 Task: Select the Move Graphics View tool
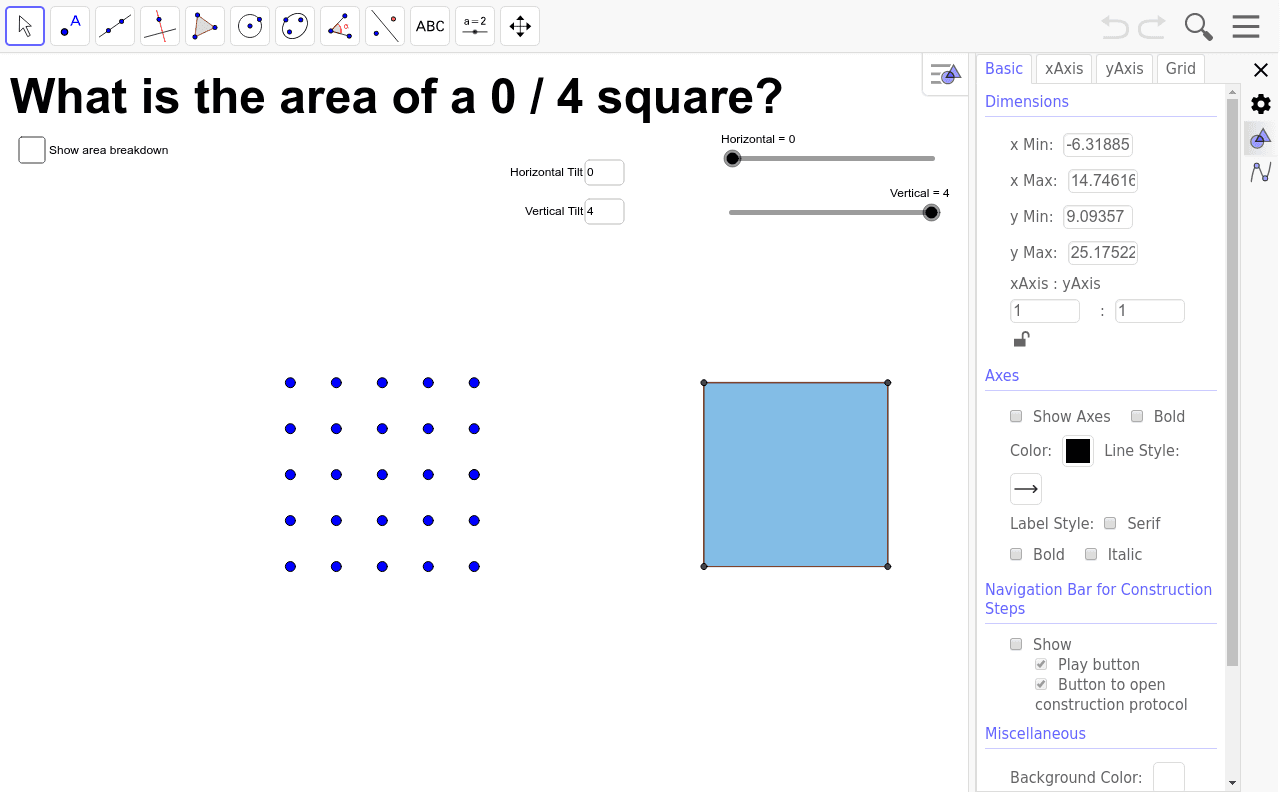pos(520,26)
